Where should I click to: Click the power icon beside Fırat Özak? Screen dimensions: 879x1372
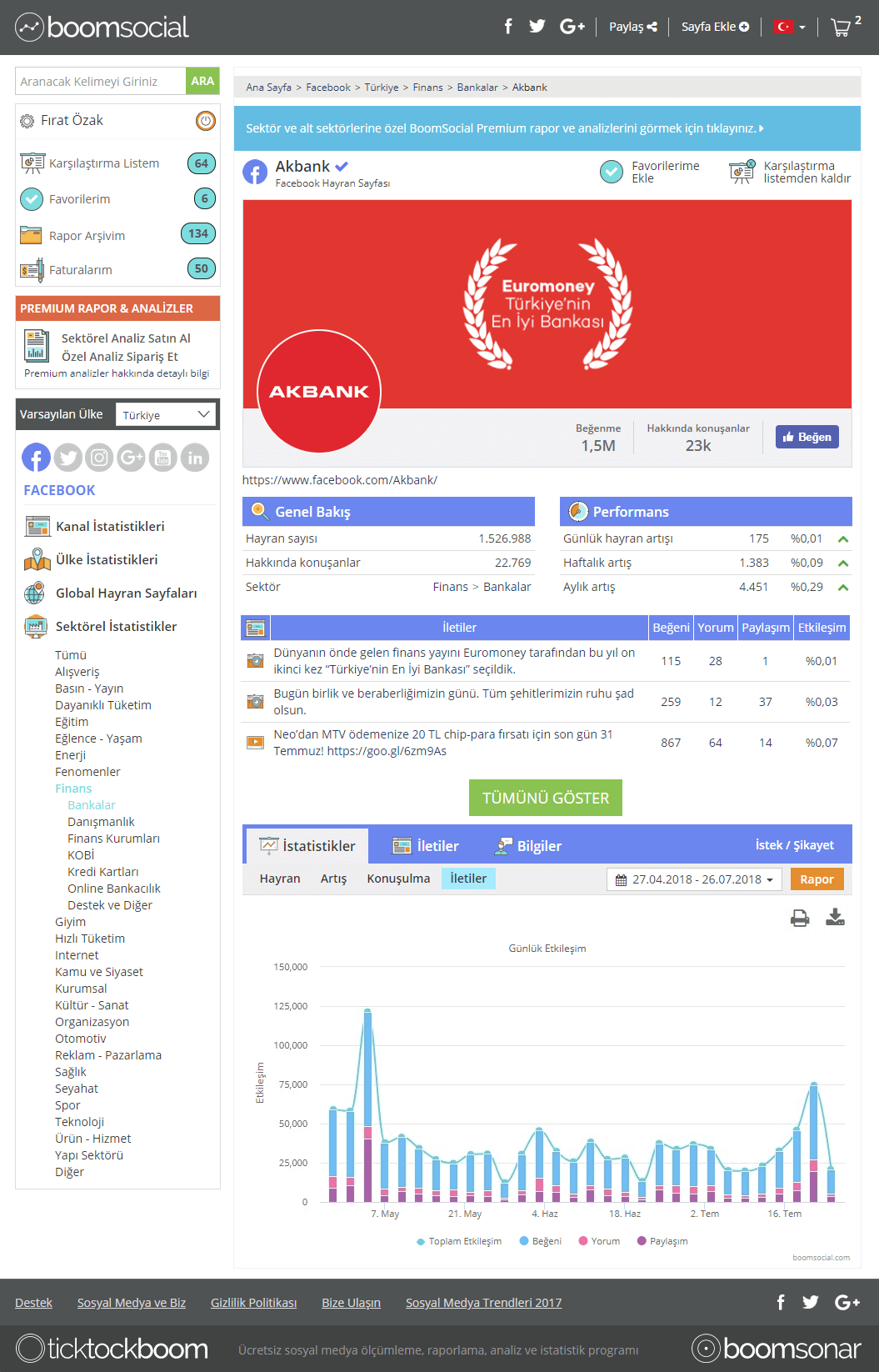[x=206, y=121]
